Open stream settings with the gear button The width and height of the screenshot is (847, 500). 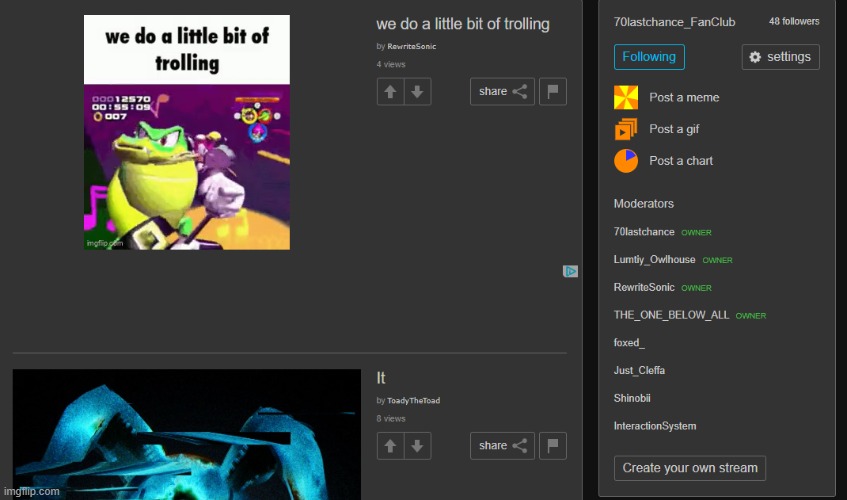781,57
